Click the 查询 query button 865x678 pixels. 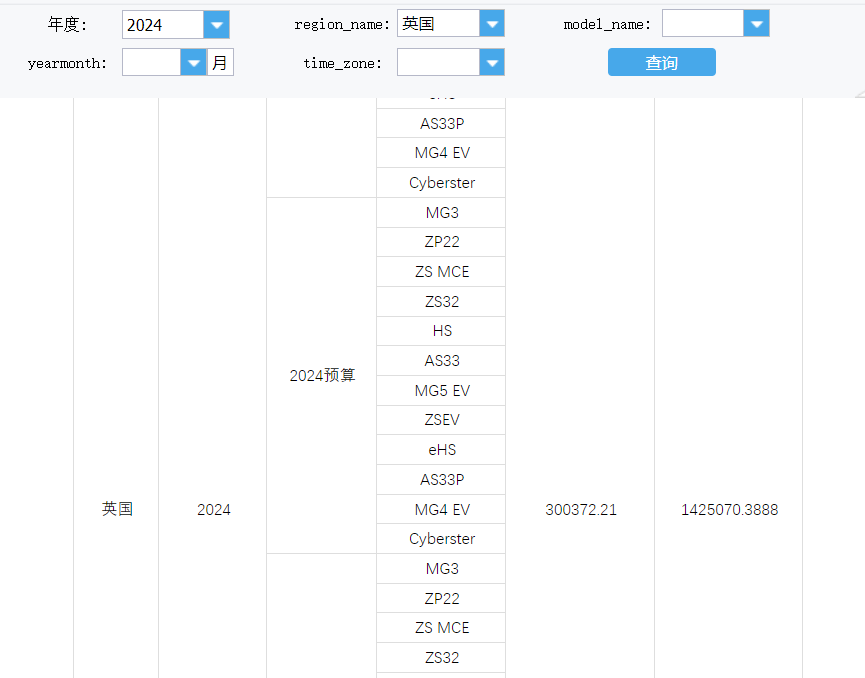coord(661,62)
